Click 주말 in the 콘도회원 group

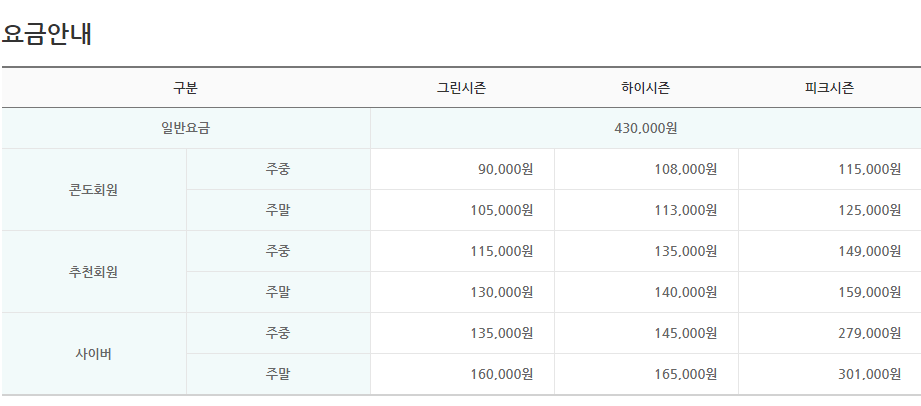tap(278, 210)
